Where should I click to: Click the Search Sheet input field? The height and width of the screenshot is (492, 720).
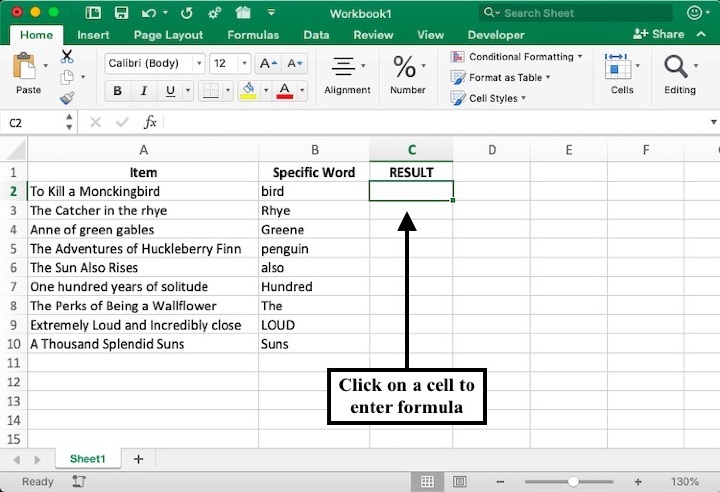pyautogui.click(x=575, y=13)
